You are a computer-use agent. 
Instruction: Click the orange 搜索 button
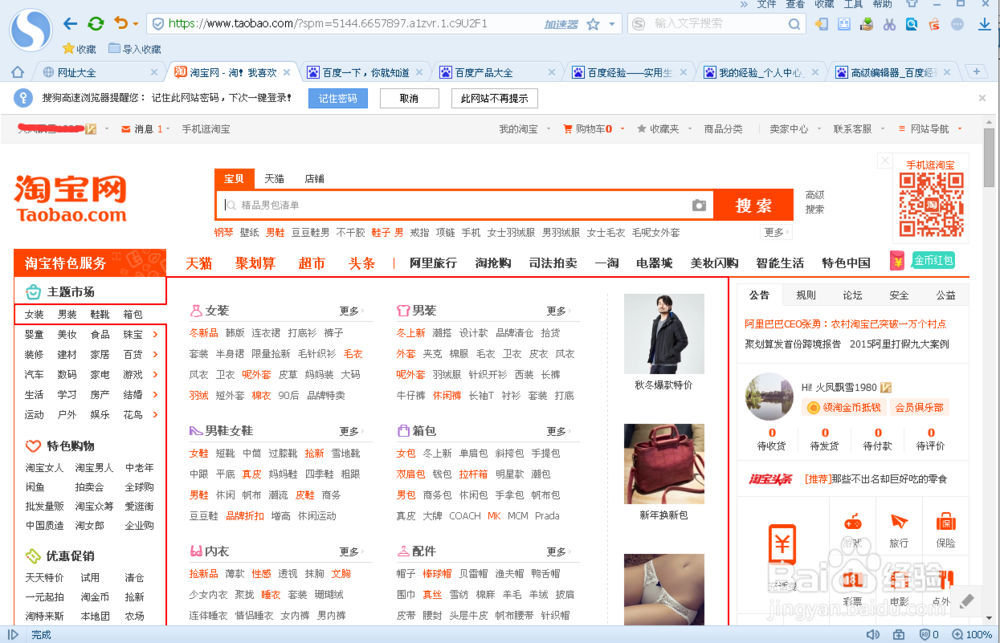tap(753, 205)
